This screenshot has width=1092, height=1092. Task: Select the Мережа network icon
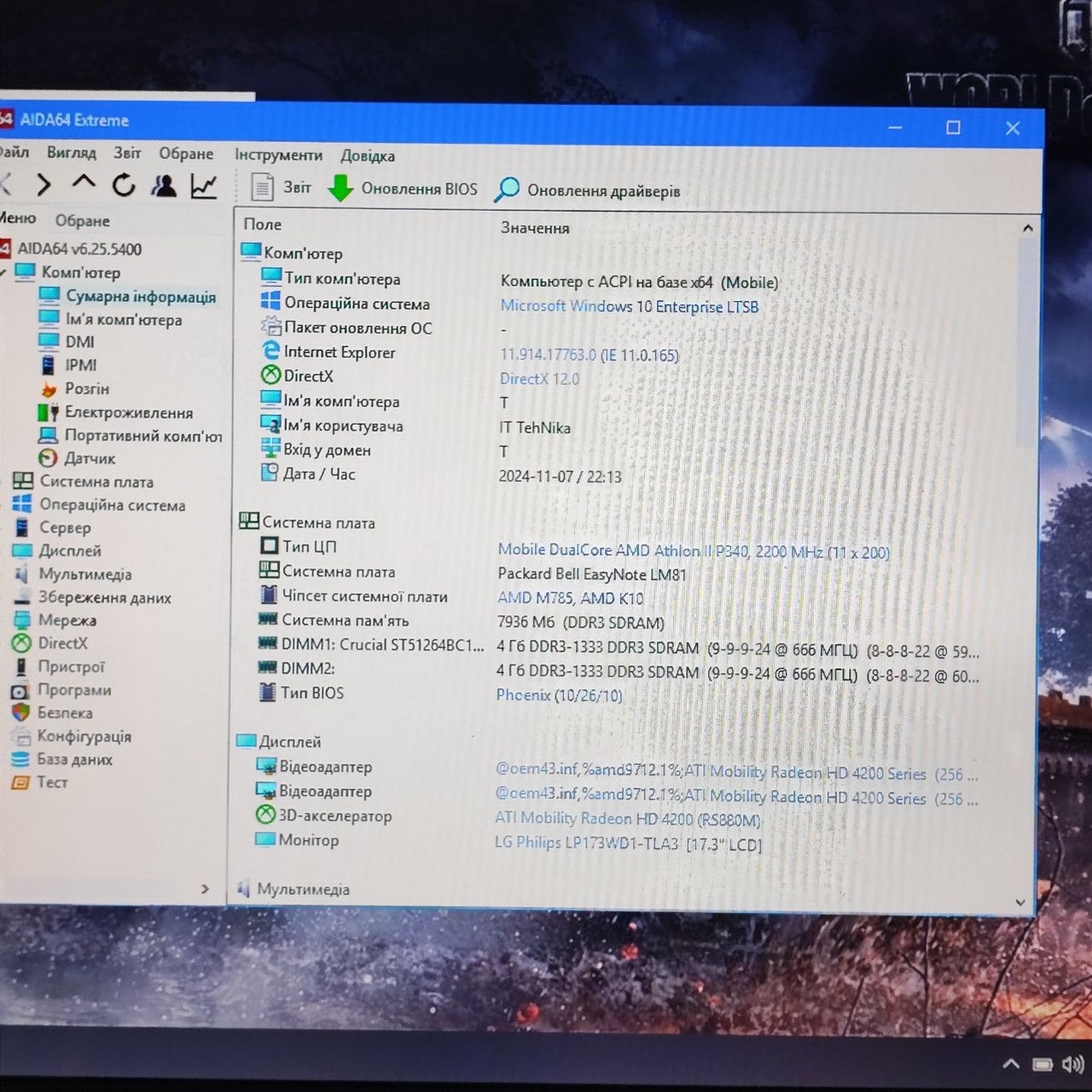22,620
